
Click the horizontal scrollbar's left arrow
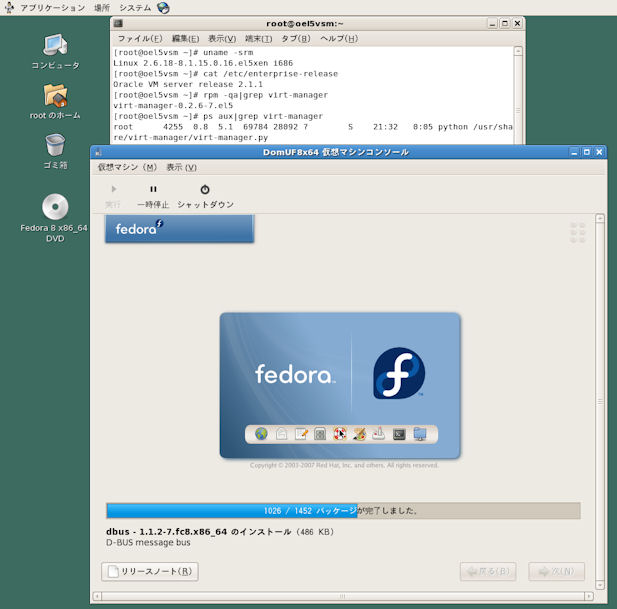click(97, 596)
